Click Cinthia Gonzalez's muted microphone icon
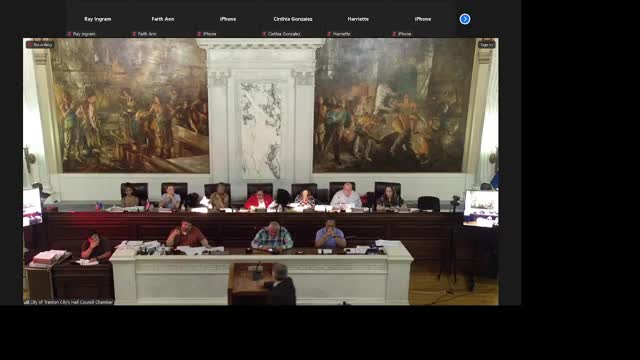This screenshot has width=640, height=360. (264, 34)
